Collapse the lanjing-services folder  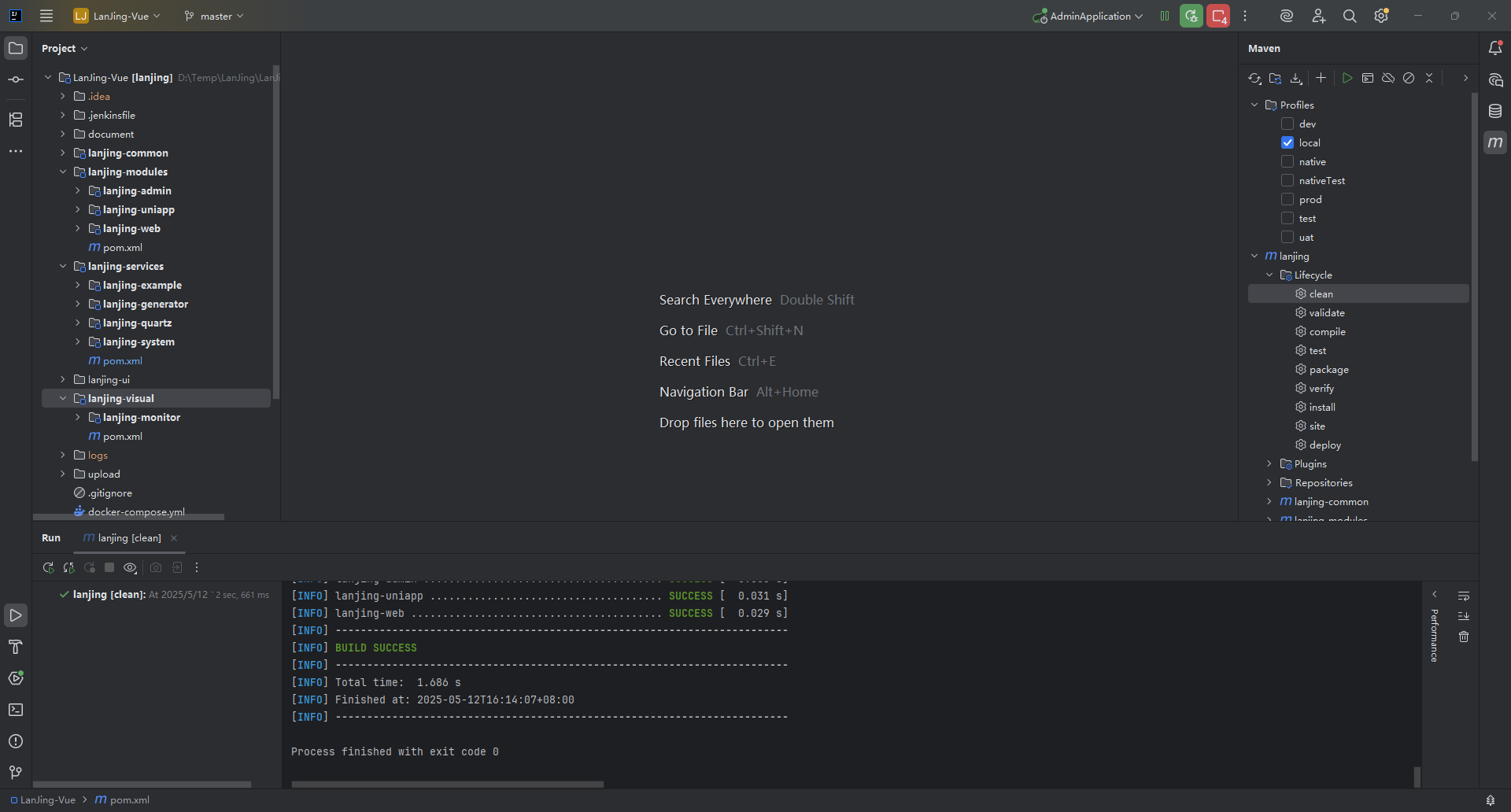pos(63,266)
